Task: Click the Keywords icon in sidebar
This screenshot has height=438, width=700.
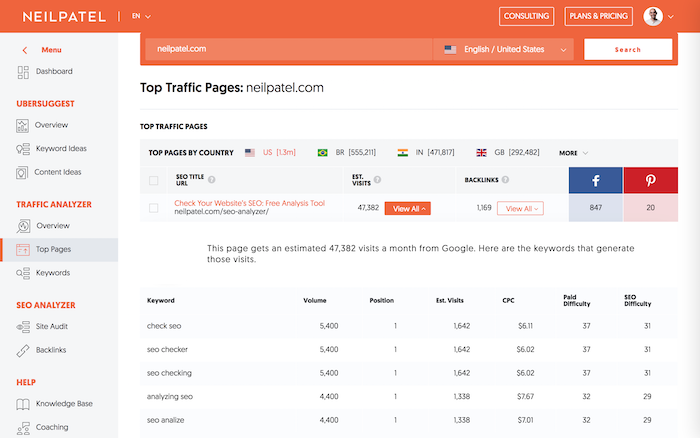Action: click(x=23, y=273)
